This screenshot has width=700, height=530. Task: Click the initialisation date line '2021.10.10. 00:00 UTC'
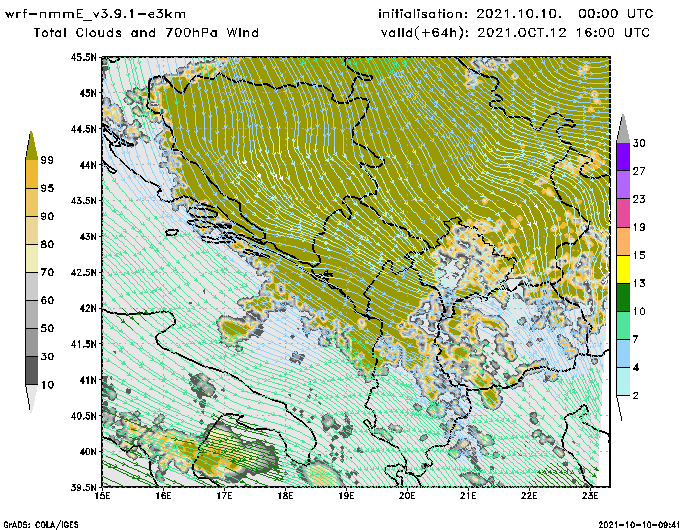pyautogui.click(x=565, y=14)
